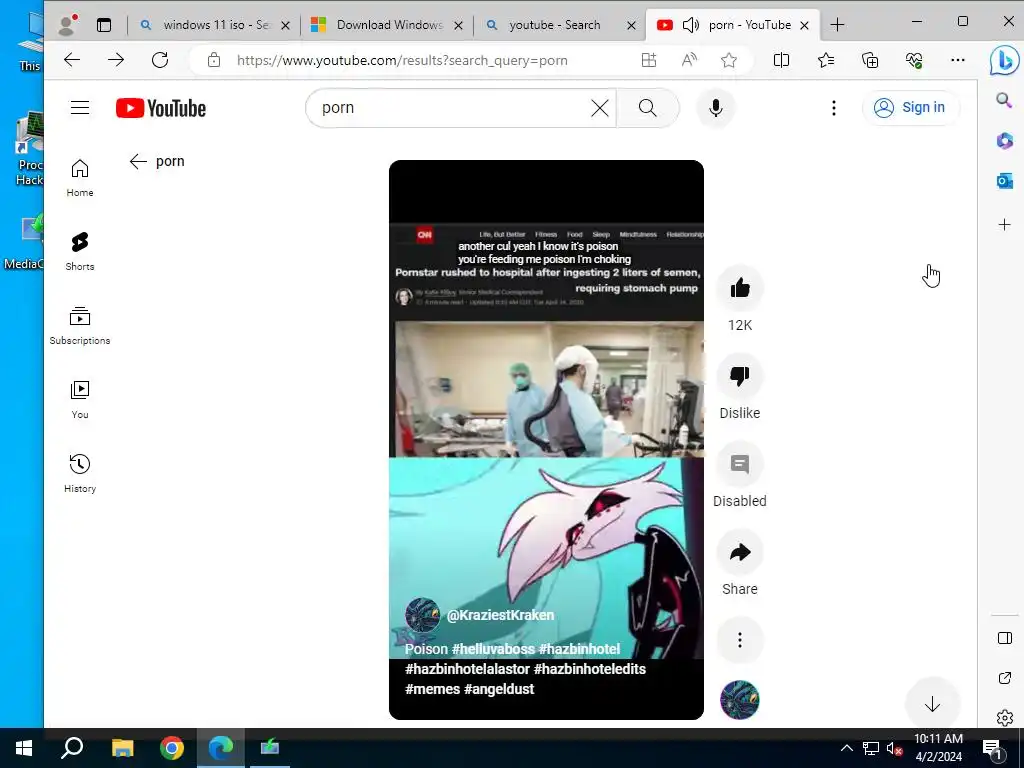Open Outlook in Edge sidebar

click(x=1004, y=180)
